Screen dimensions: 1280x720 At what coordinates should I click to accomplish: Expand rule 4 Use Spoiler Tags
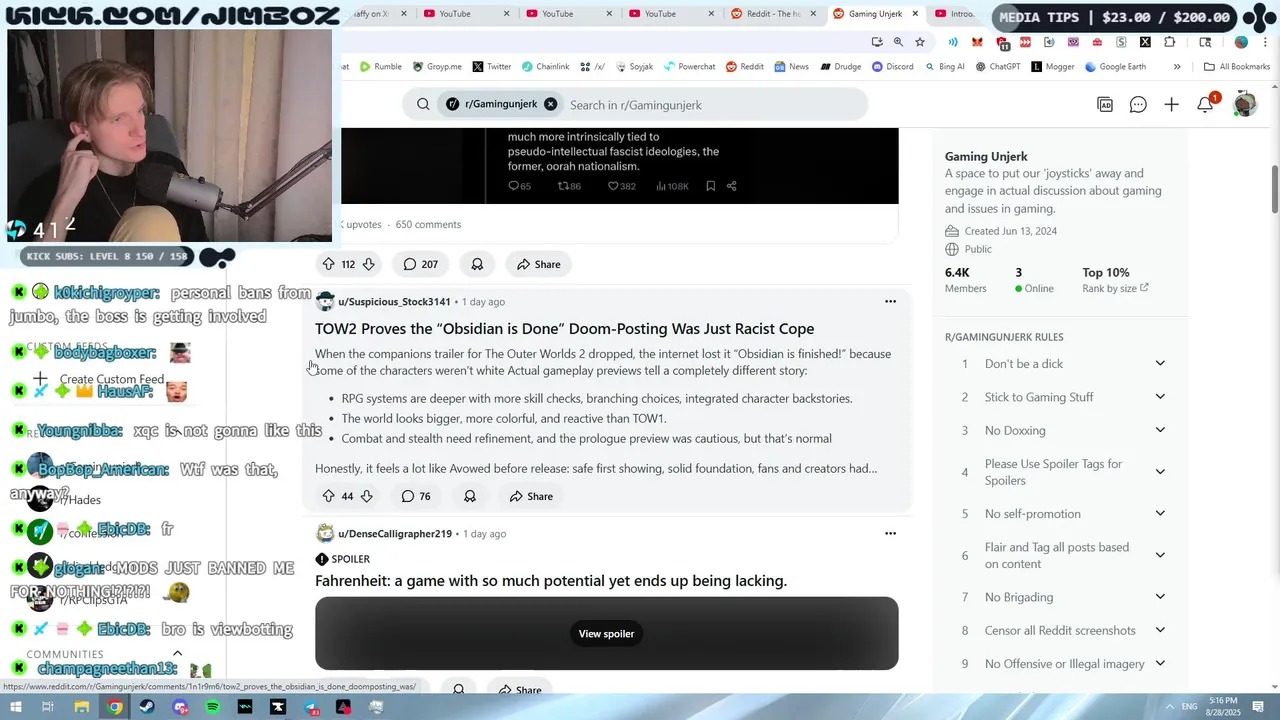point(1160,472)
